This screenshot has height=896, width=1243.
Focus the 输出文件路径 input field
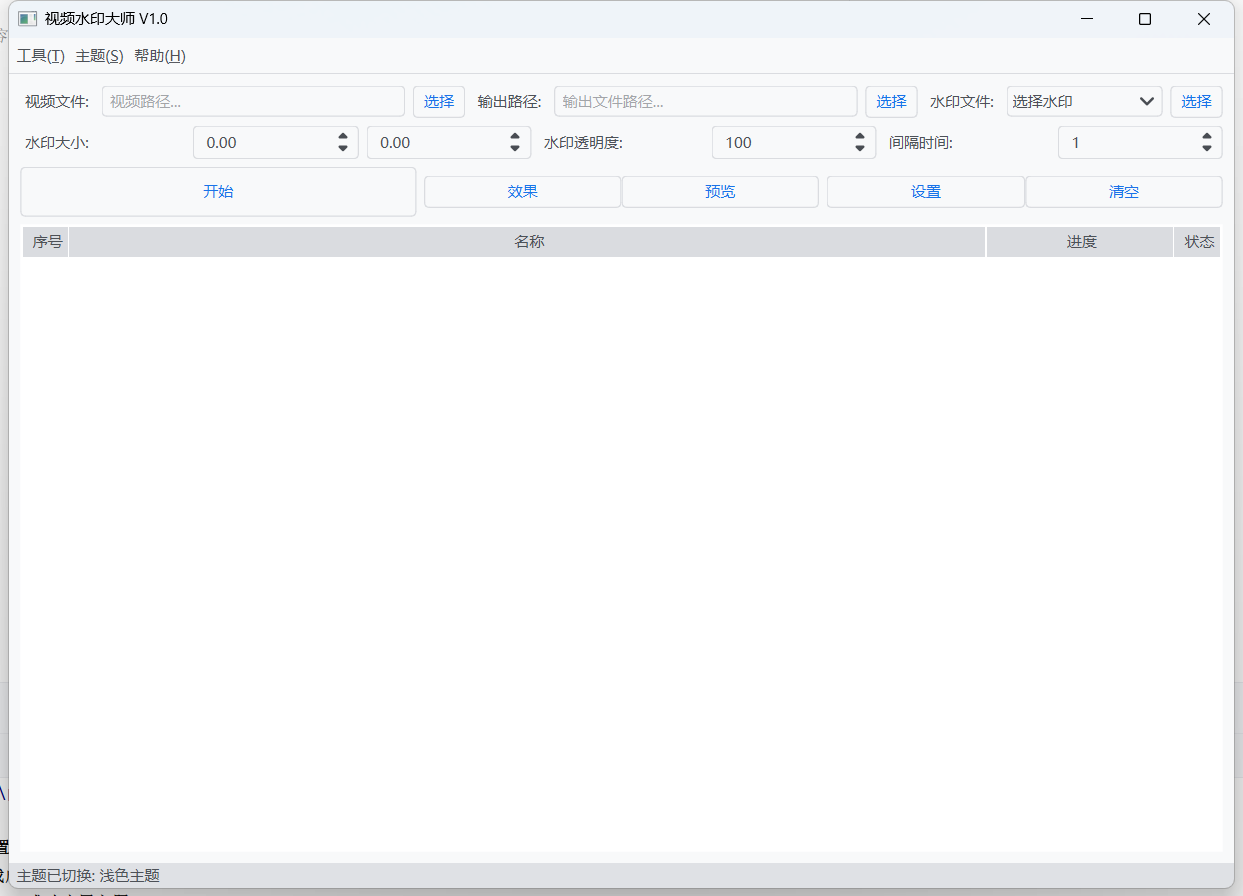tap(705, 101)
